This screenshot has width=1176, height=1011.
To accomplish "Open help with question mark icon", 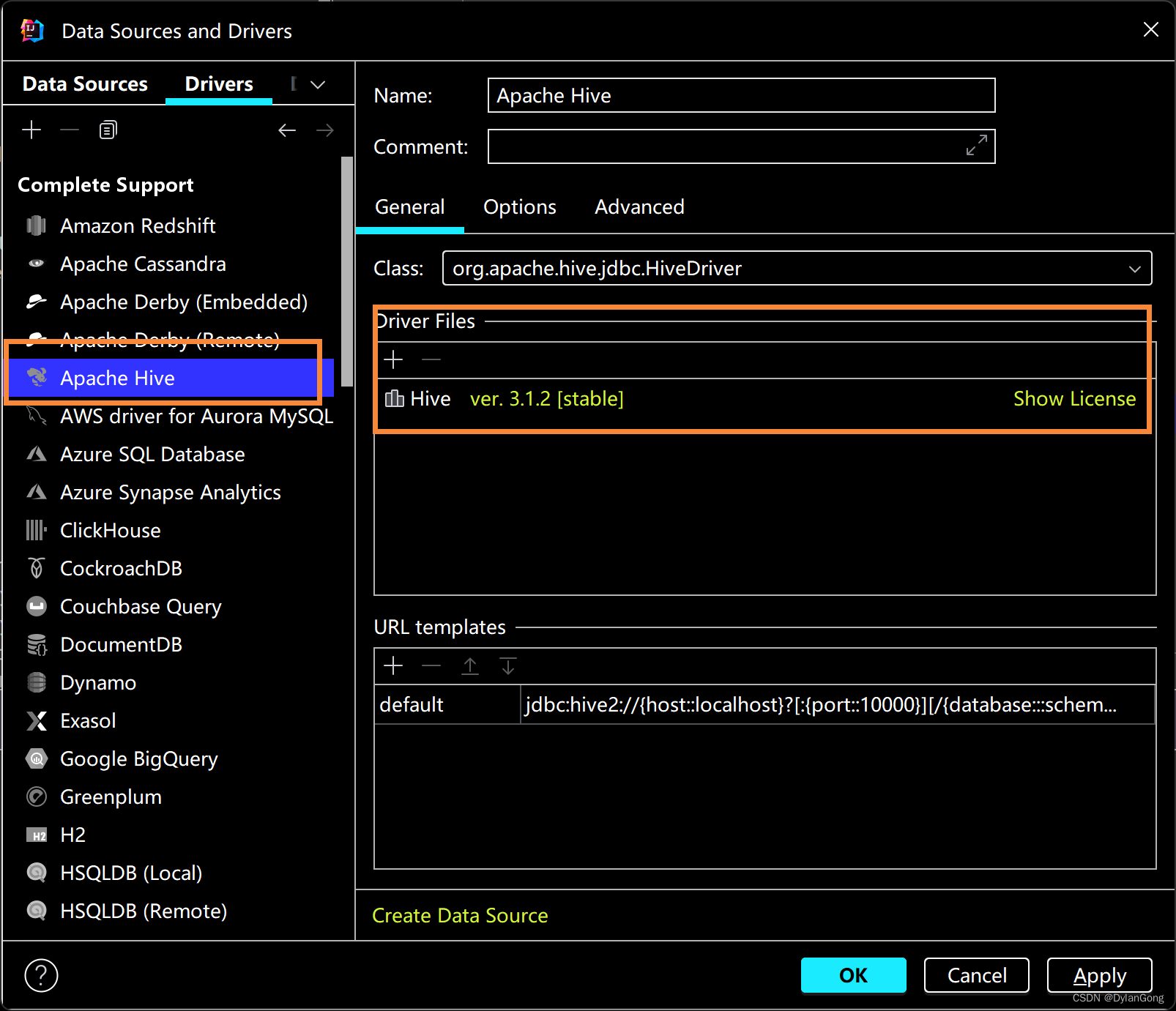I will click(x=41, y=975).
